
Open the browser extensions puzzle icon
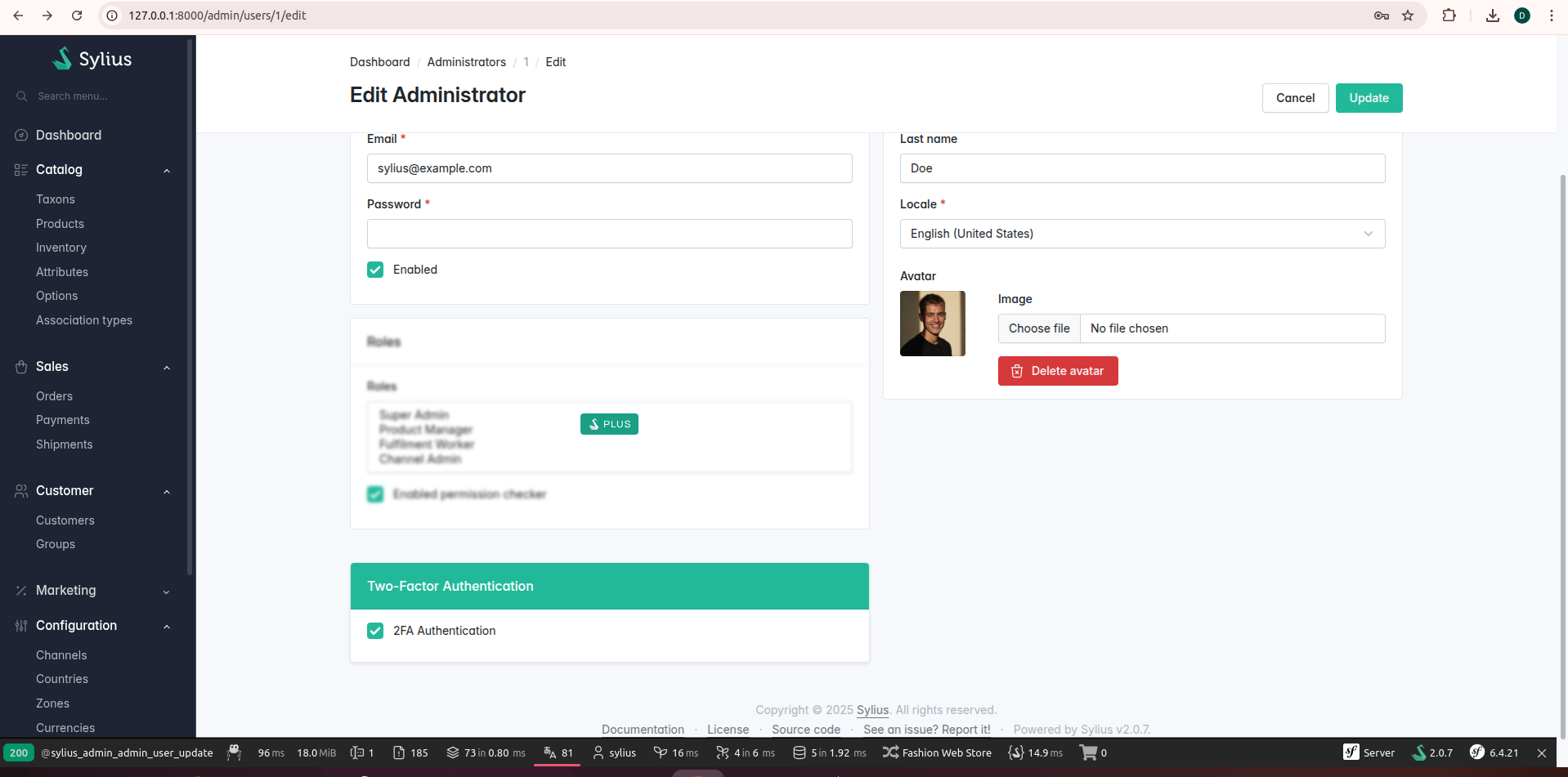tap(1449, 16)
